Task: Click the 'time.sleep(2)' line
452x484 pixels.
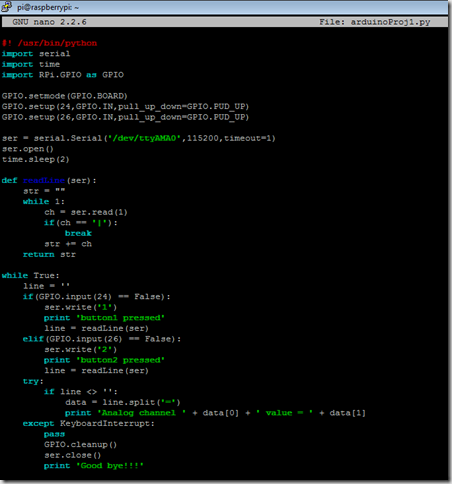Action: pyautogui.click(x=36, y=159)
